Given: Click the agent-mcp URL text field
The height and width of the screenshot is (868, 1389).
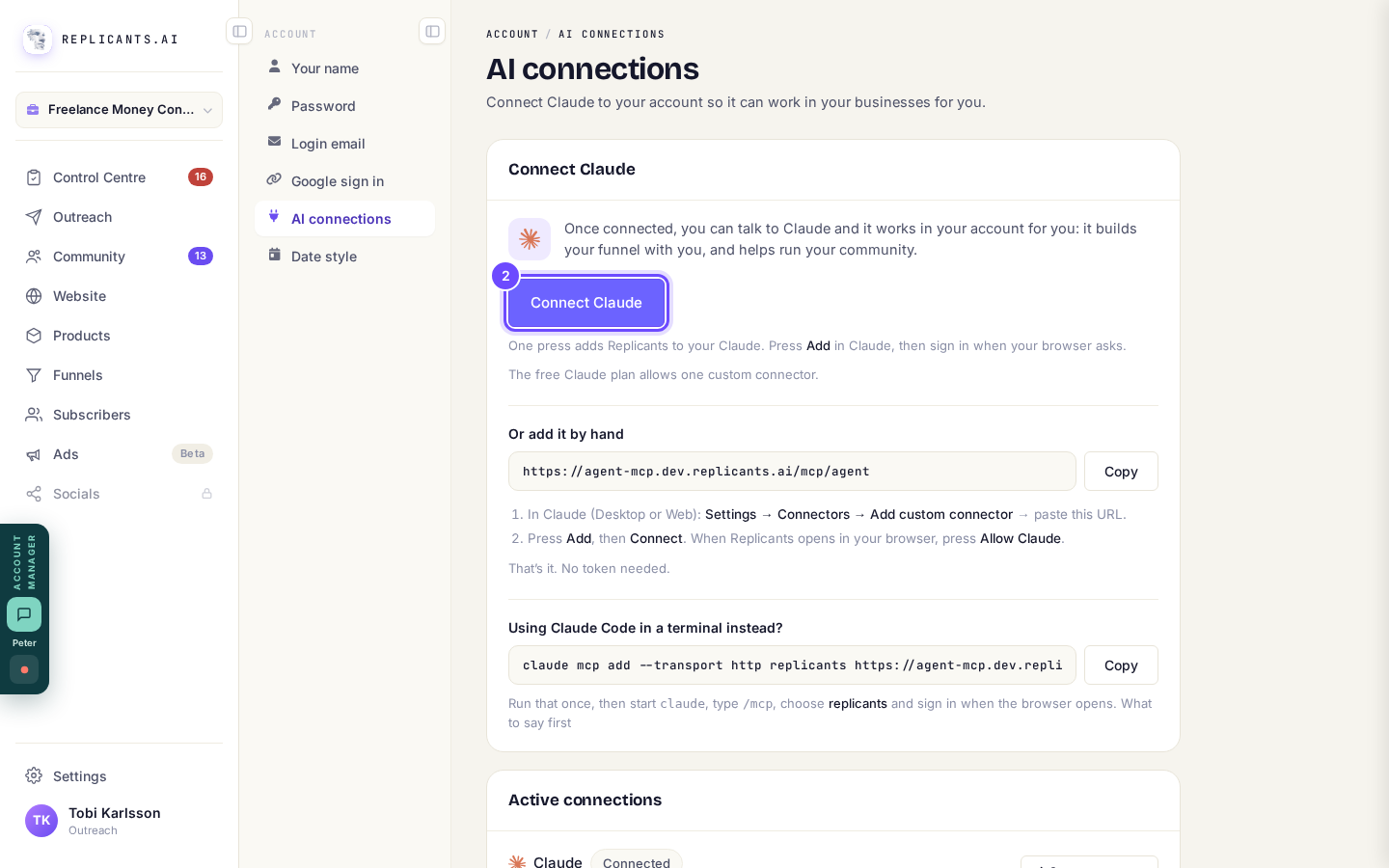Looking at the screenshot, I should point(792,472).
